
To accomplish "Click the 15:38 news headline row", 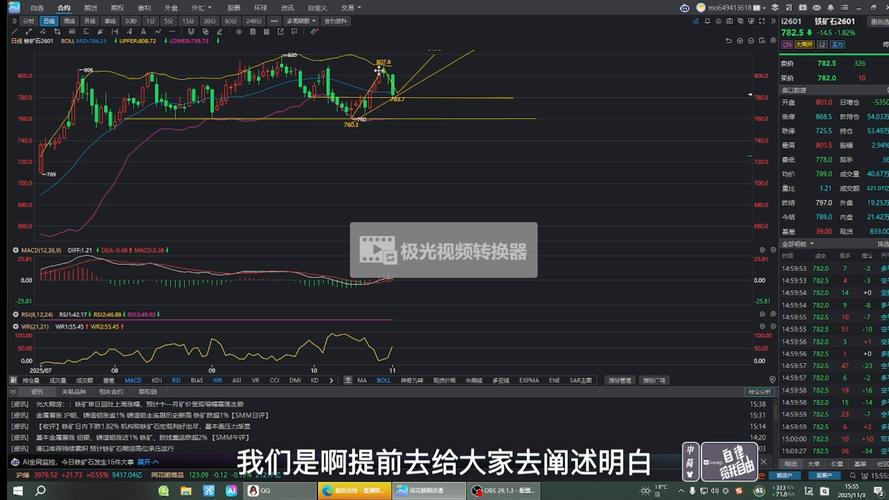I will (x=388, y=404).
